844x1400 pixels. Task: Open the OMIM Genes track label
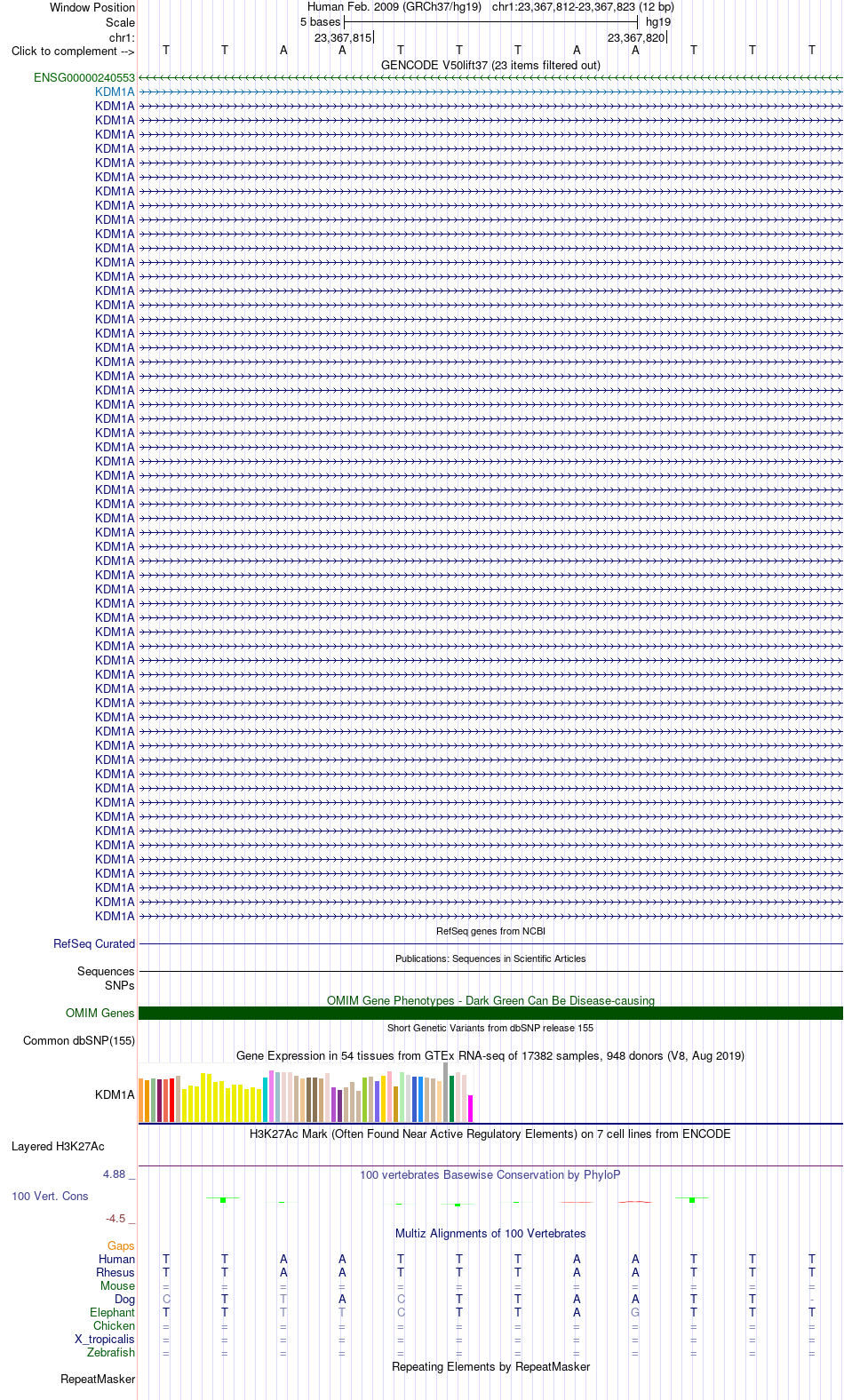pos(100,1014)
